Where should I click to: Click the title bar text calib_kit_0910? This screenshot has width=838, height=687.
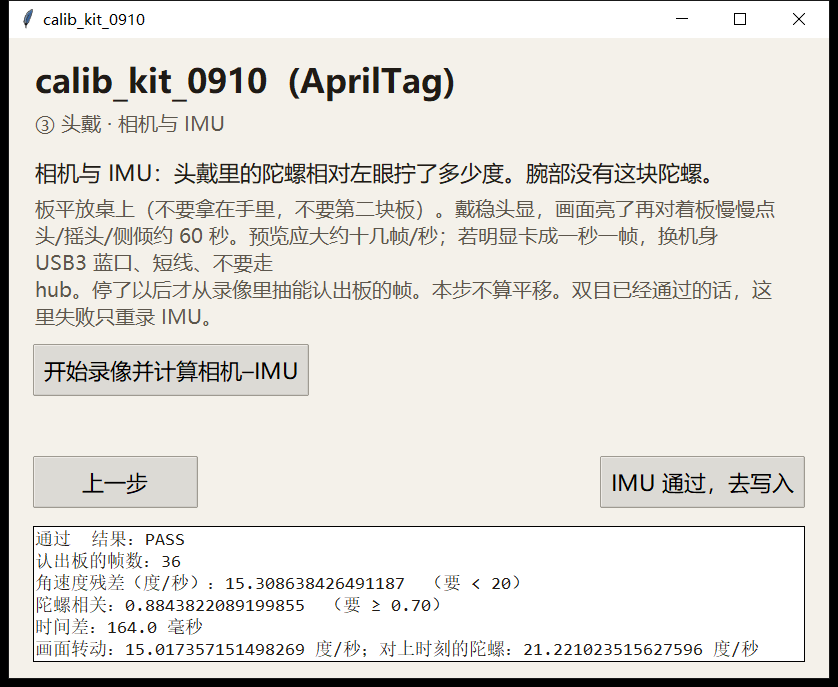(x=94, y=20)
